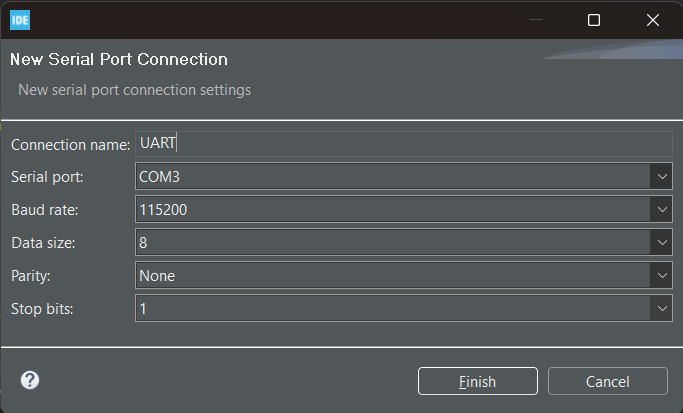Viewport: 683px width, 413px height.
Task: Open the Data size dropdown arrow
Action: (662, 243)
